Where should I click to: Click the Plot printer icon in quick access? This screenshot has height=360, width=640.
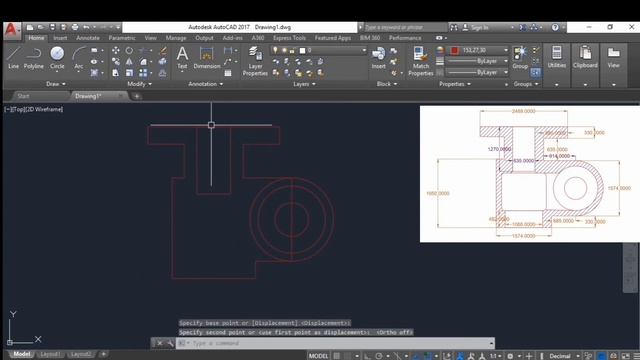click(x=75, y=27)
